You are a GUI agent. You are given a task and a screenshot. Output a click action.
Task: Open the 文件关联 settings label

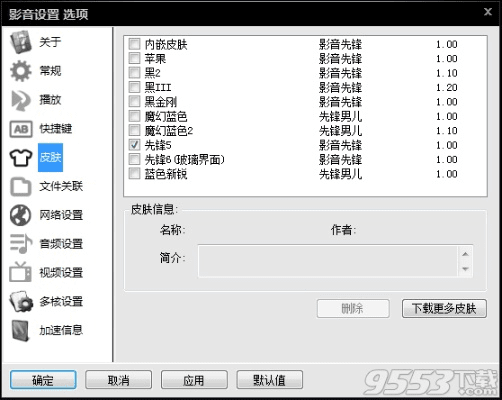61,186
